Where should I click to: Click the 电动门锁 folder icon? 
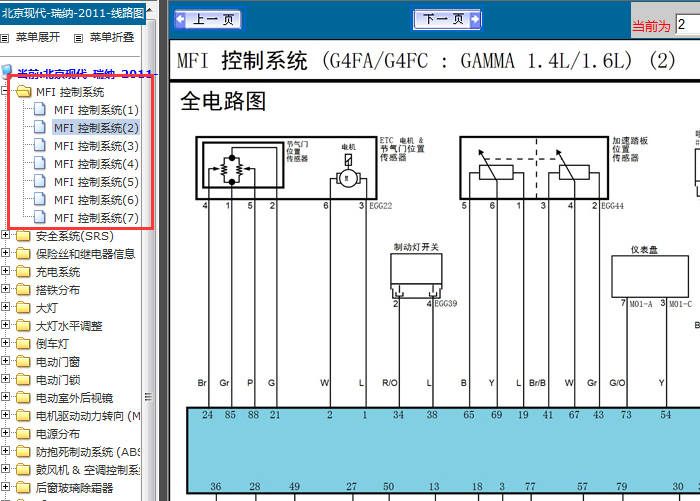coord(23,380)
